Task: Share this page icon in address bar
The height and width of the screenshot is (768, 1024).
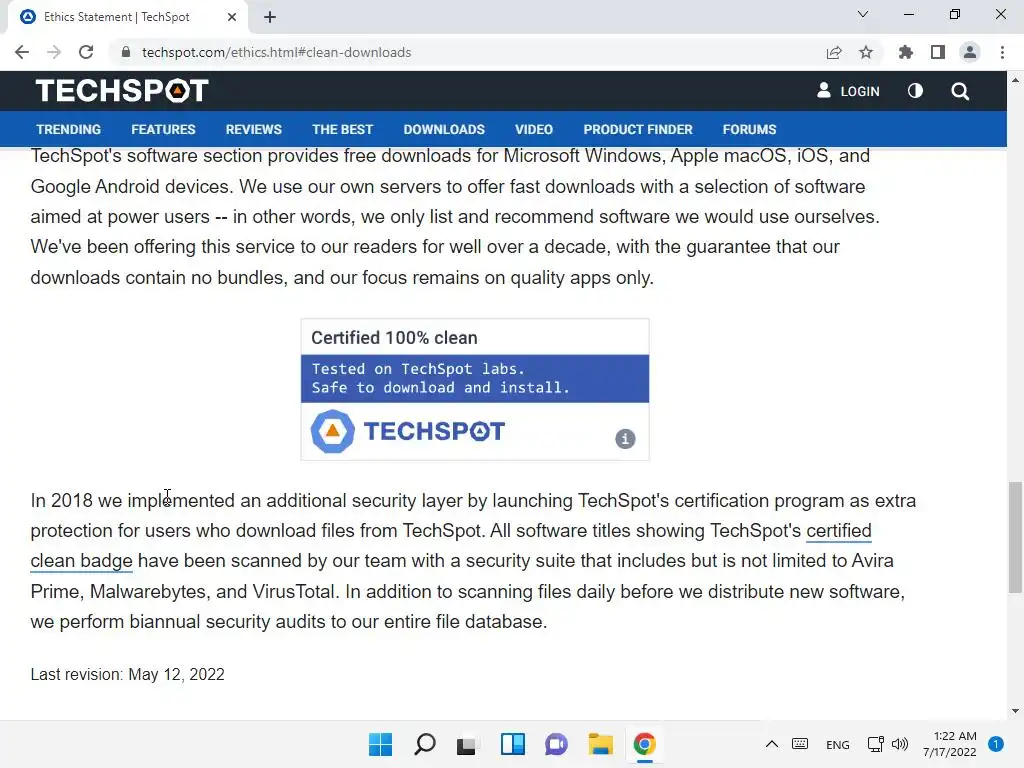Action: coord(834,52)
